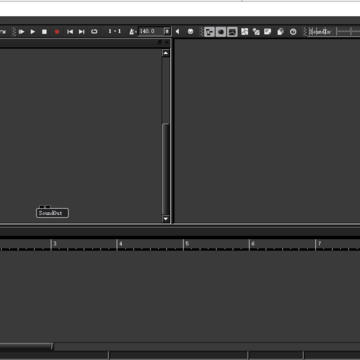Click the '1 · 1' position display
Viewport: 360px width, 360px height.
[x=115, y=31]
